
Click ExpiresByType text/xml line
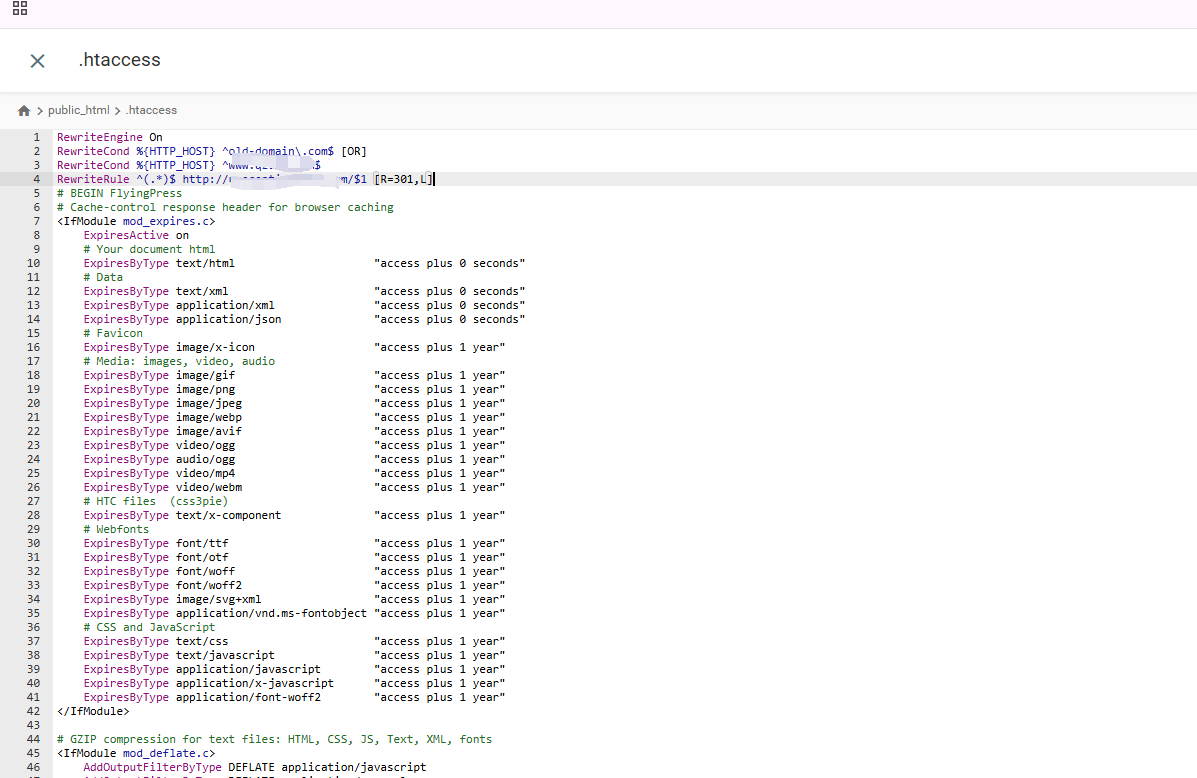305,291
